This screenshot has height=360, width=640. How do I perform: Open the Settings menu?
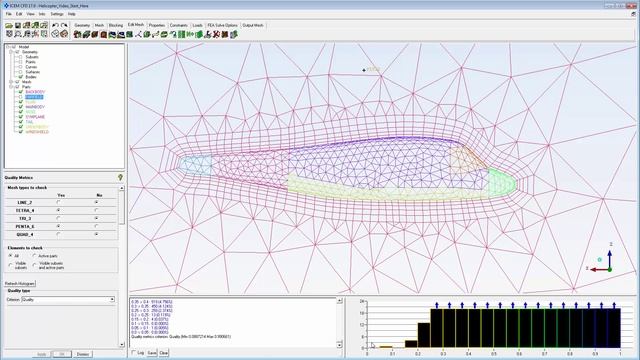57,14
